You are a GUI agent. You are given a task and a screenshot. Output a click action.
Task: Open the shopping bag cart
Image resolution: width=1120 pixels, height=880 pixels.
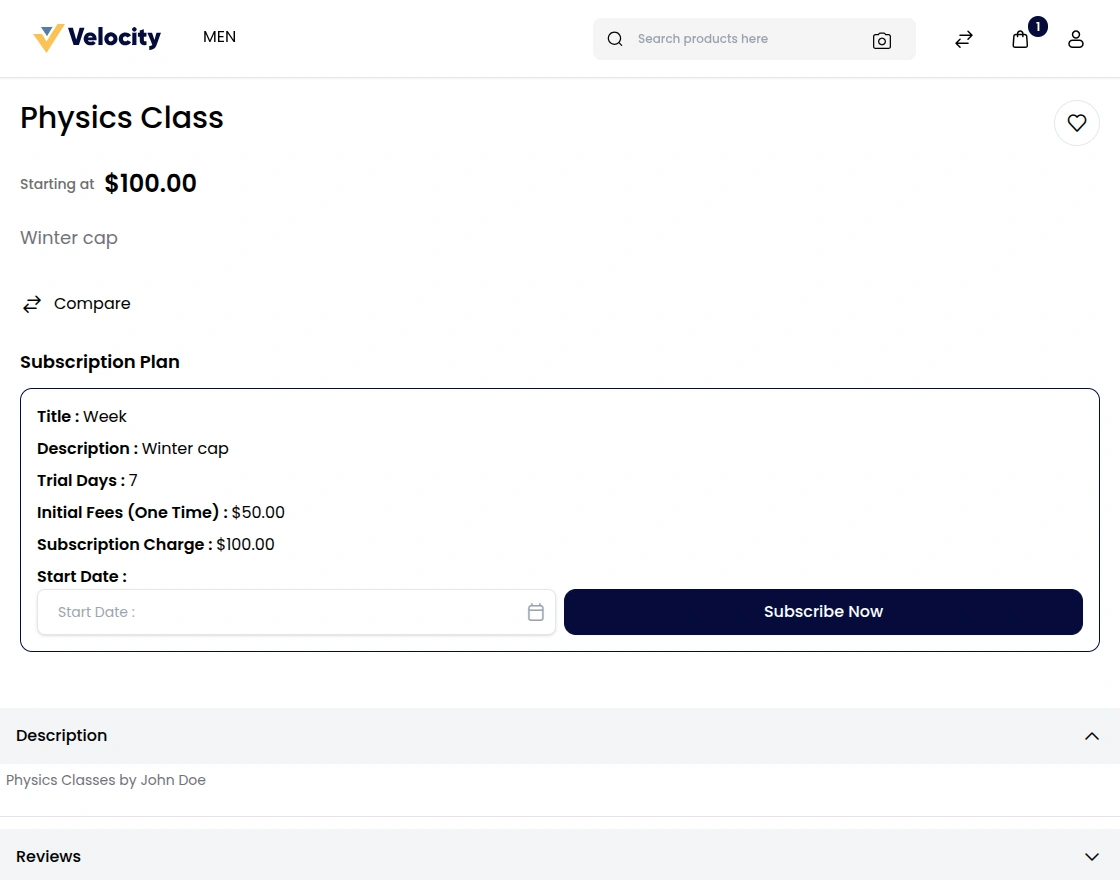(1019, 40)
